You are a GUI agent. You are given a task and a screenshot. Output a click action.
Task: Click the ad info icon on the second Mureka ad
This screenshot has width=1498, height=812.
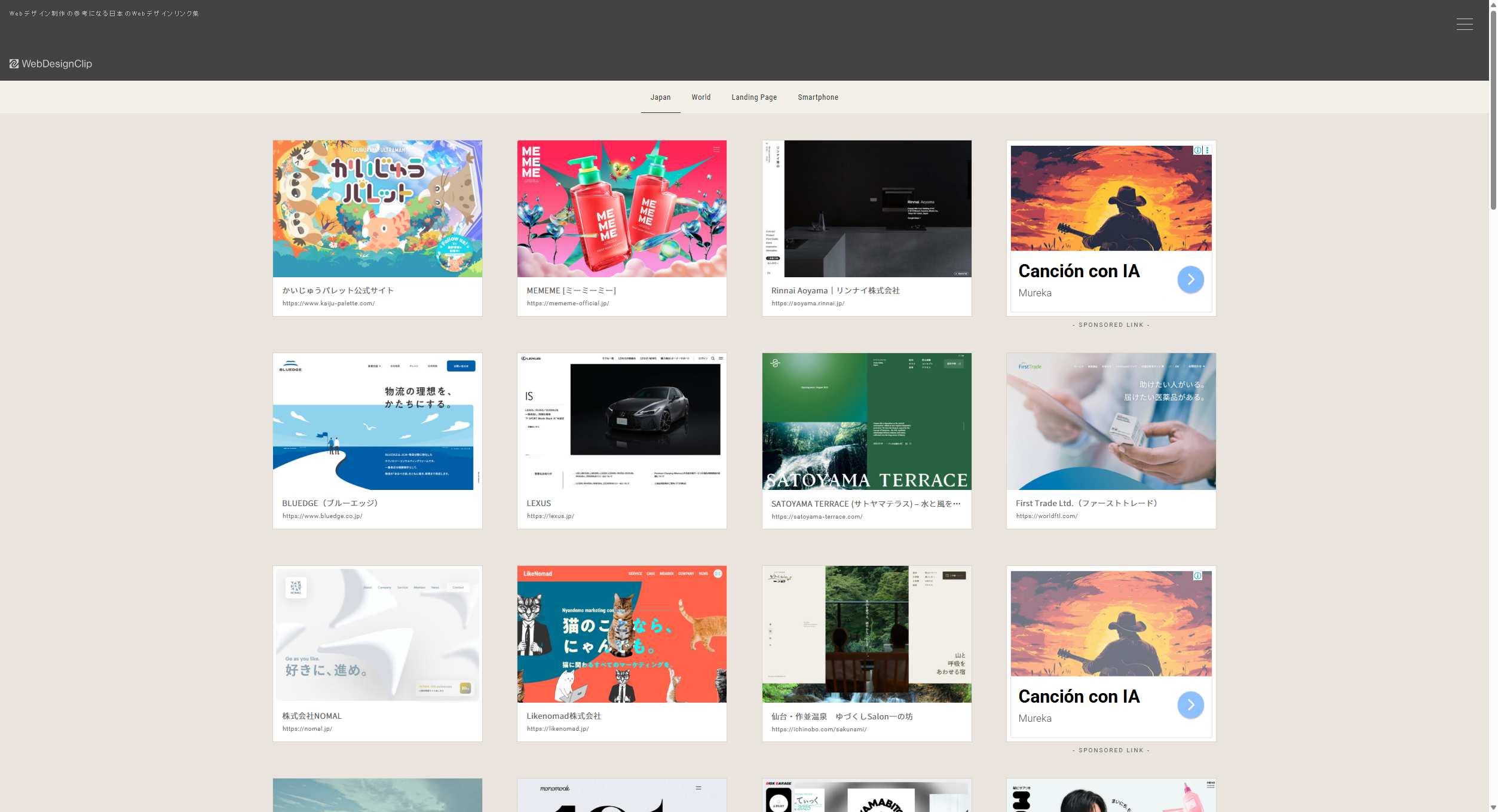click(1197, 575)
